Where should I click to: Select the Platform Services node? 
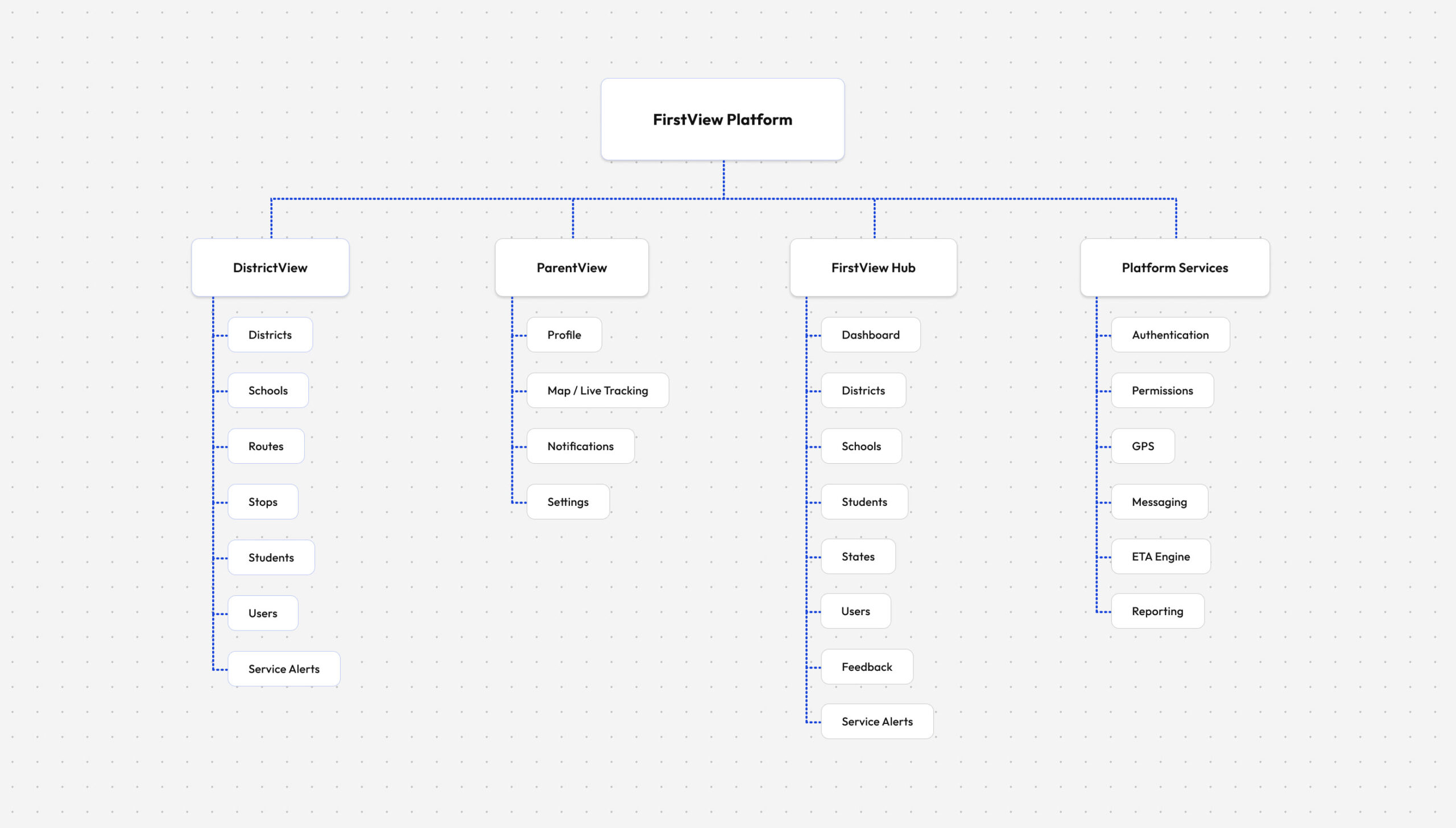[1174, 267]
